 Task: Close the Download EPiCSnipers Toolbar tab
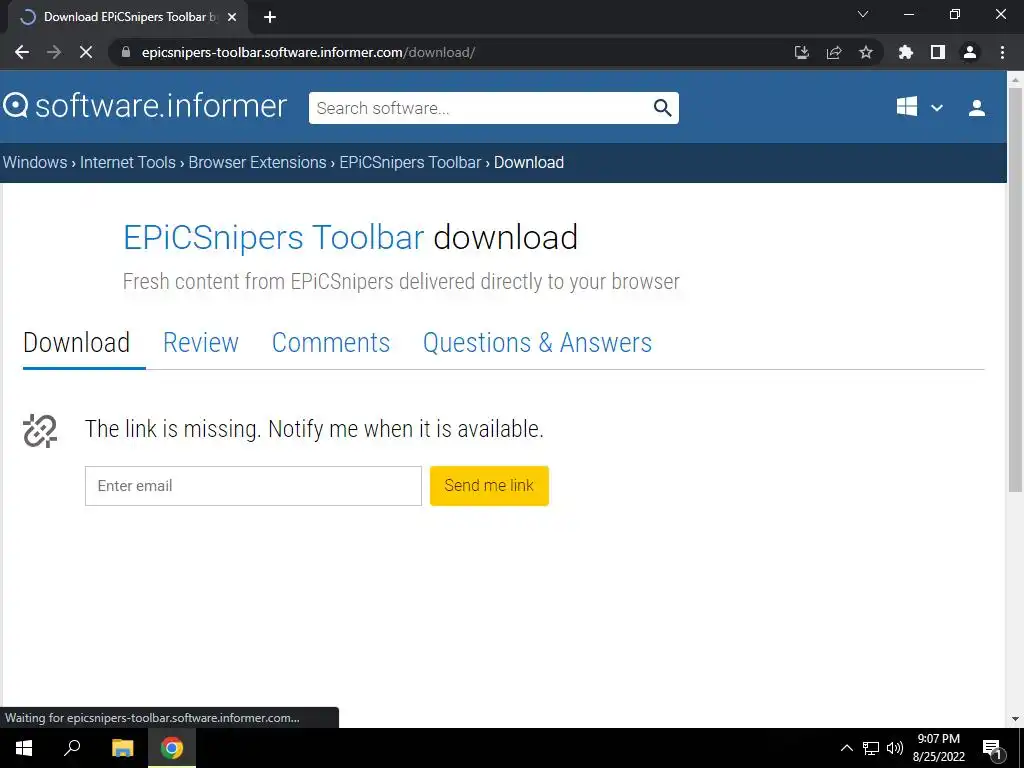[232, 17]
